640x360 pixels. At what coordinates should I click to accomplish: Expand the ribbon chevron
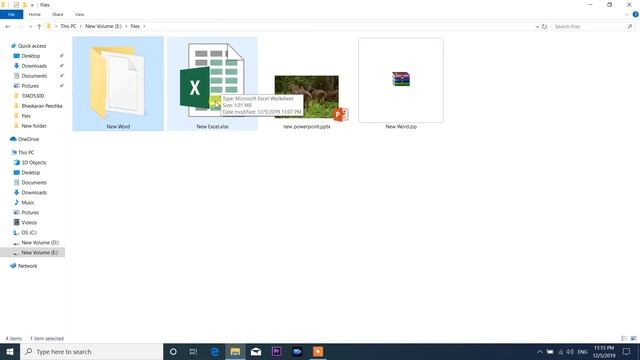(627, 14)
